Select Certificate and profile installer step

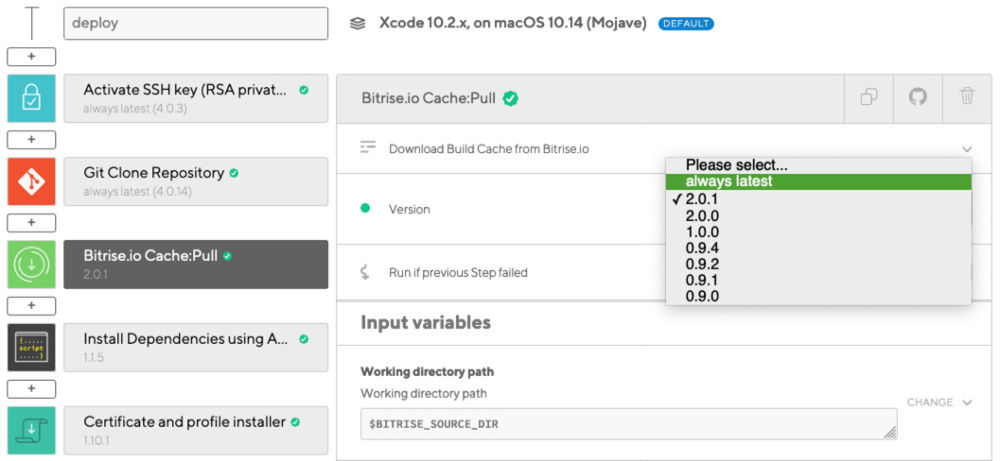point(196,430)
